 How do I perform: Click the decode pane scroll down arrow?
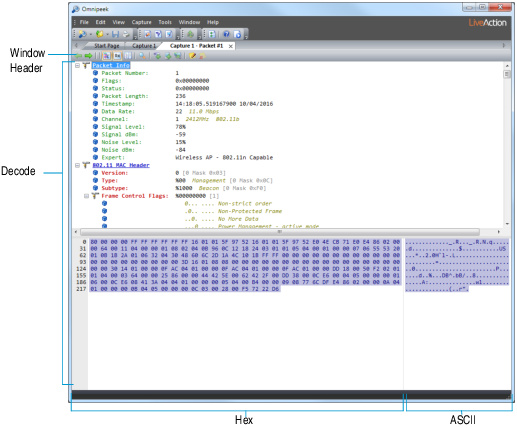click(507, 224)
